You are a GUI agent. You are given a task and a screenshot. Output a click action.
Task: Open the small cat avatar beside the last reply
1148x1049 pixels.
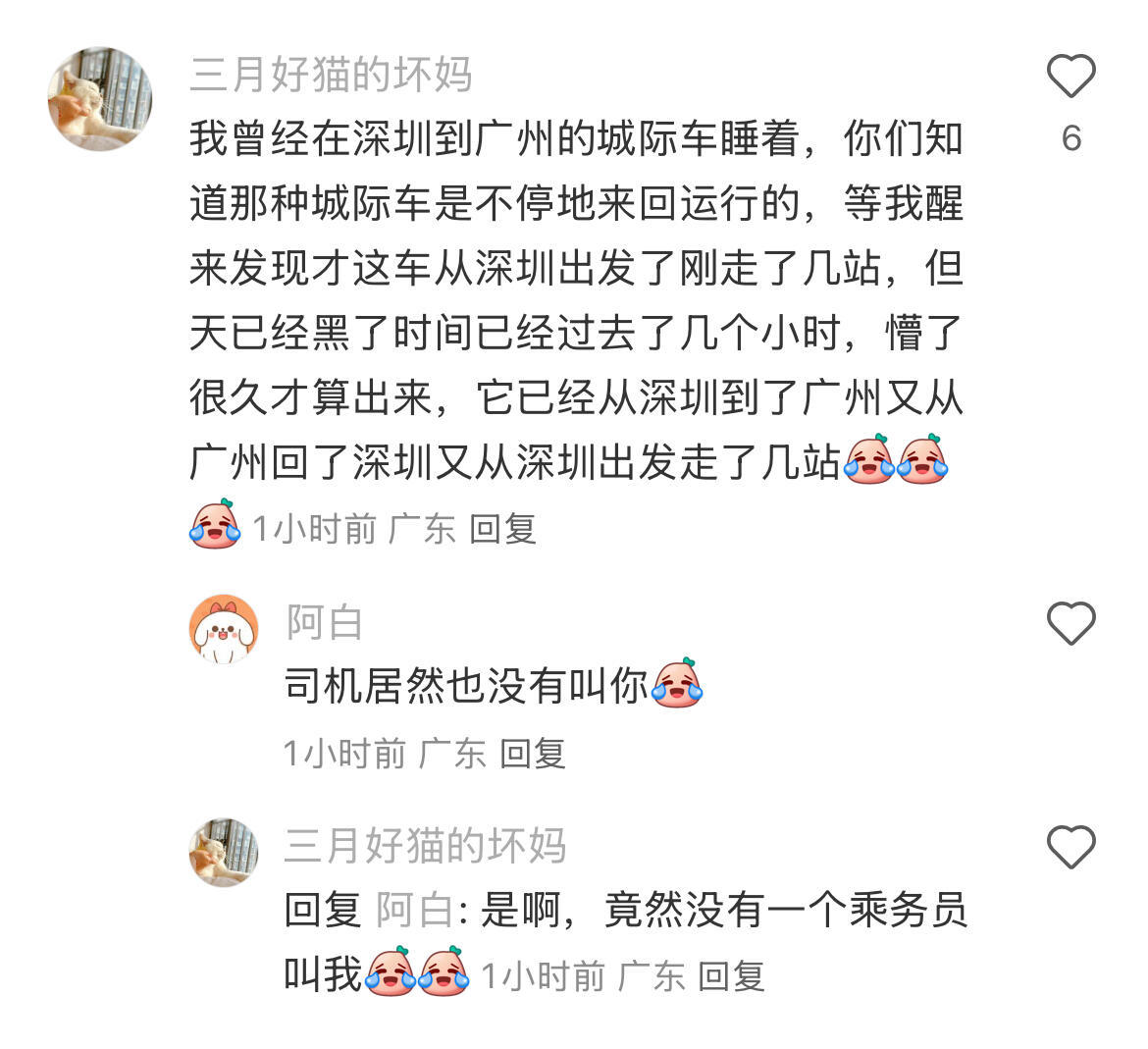[224, 852]
